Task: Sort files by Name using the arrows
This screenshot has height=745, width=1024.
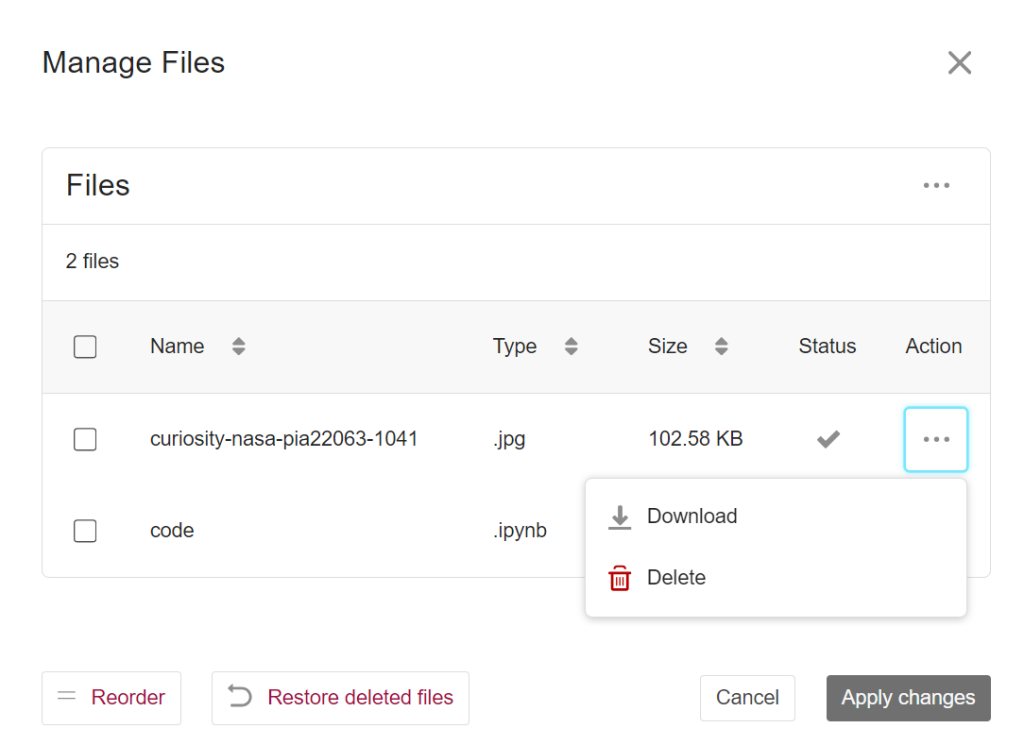Action: tap(238, 346)
